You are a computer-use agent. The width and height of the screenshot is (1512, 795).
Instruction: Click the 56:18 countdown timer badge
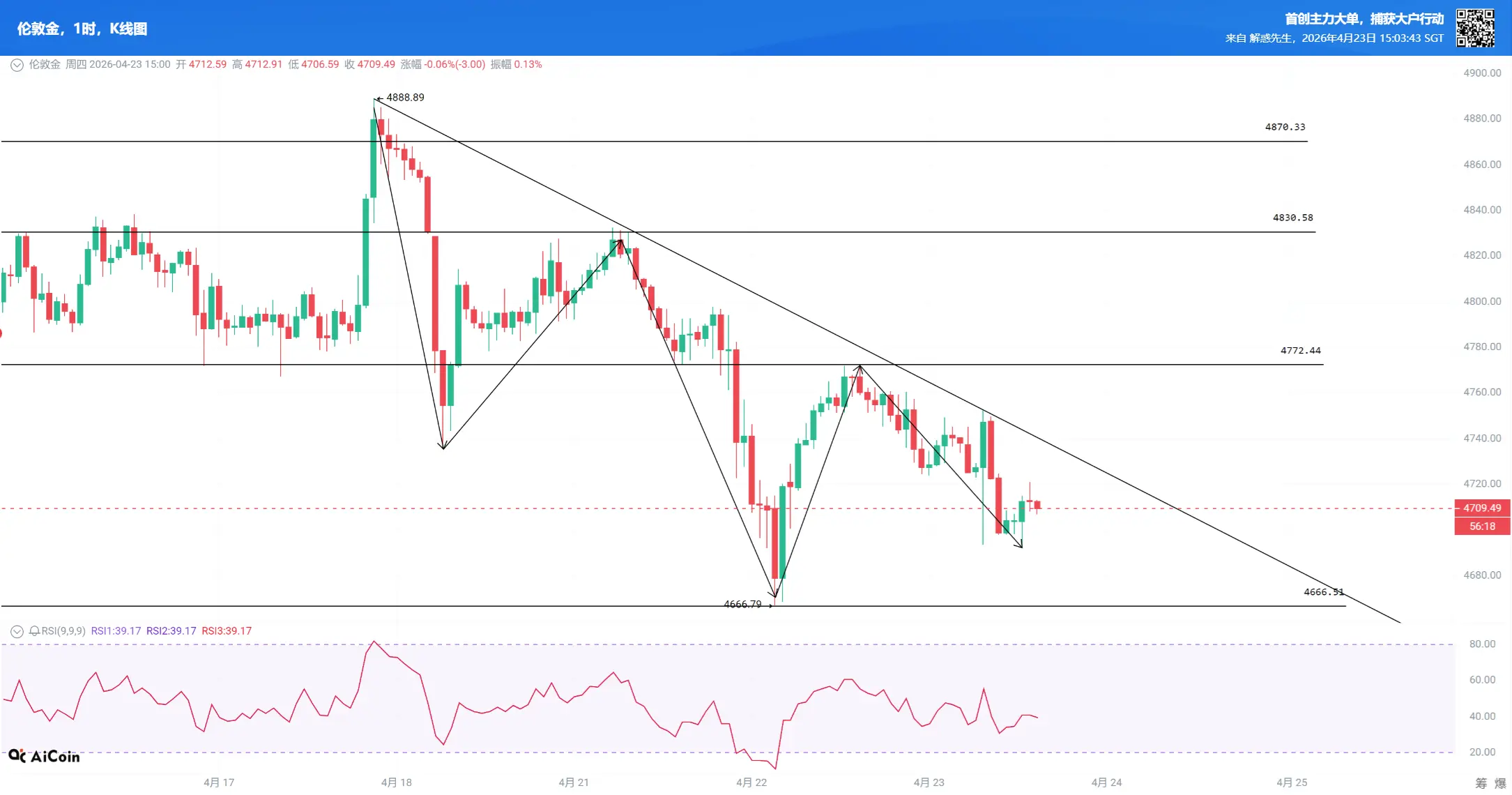point(1482,527)
